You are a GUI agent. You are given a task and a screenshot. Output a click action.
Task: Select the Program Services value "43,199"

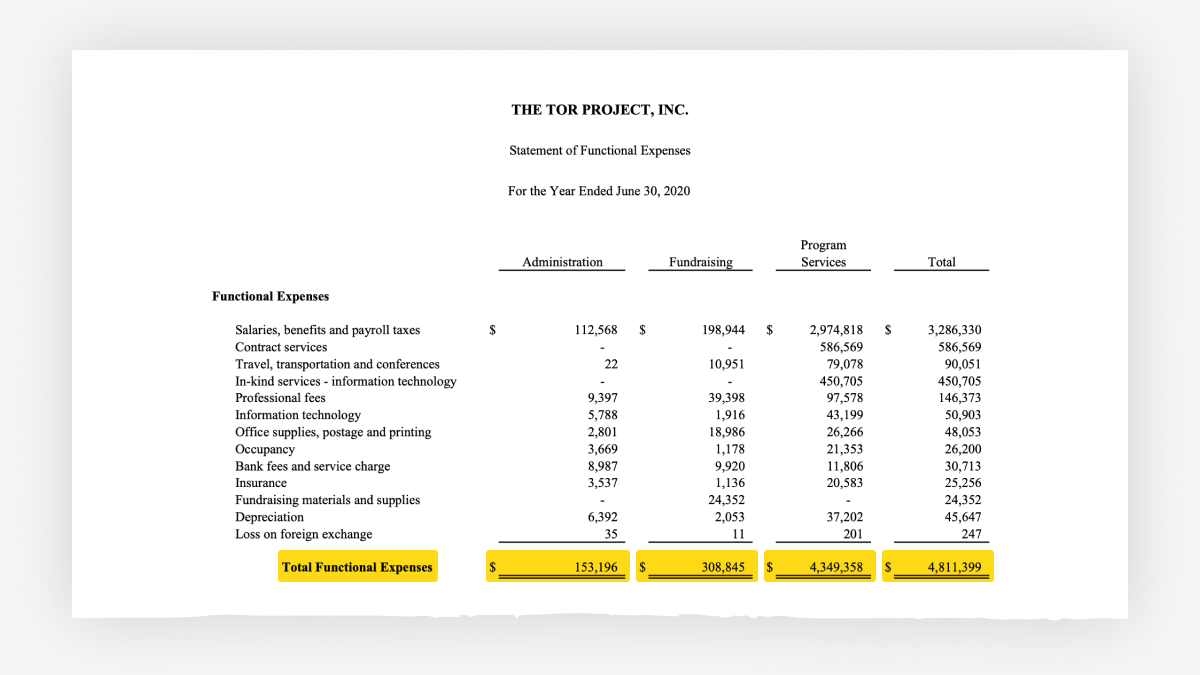click(x=845, y=415)
